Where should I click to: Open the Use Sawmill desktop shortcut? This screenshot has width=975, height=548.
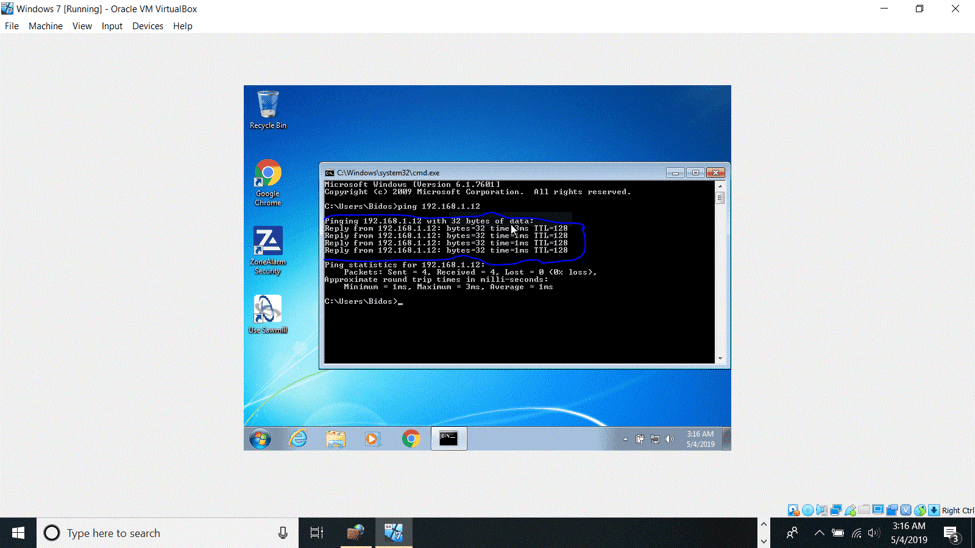tap(267, 314)
